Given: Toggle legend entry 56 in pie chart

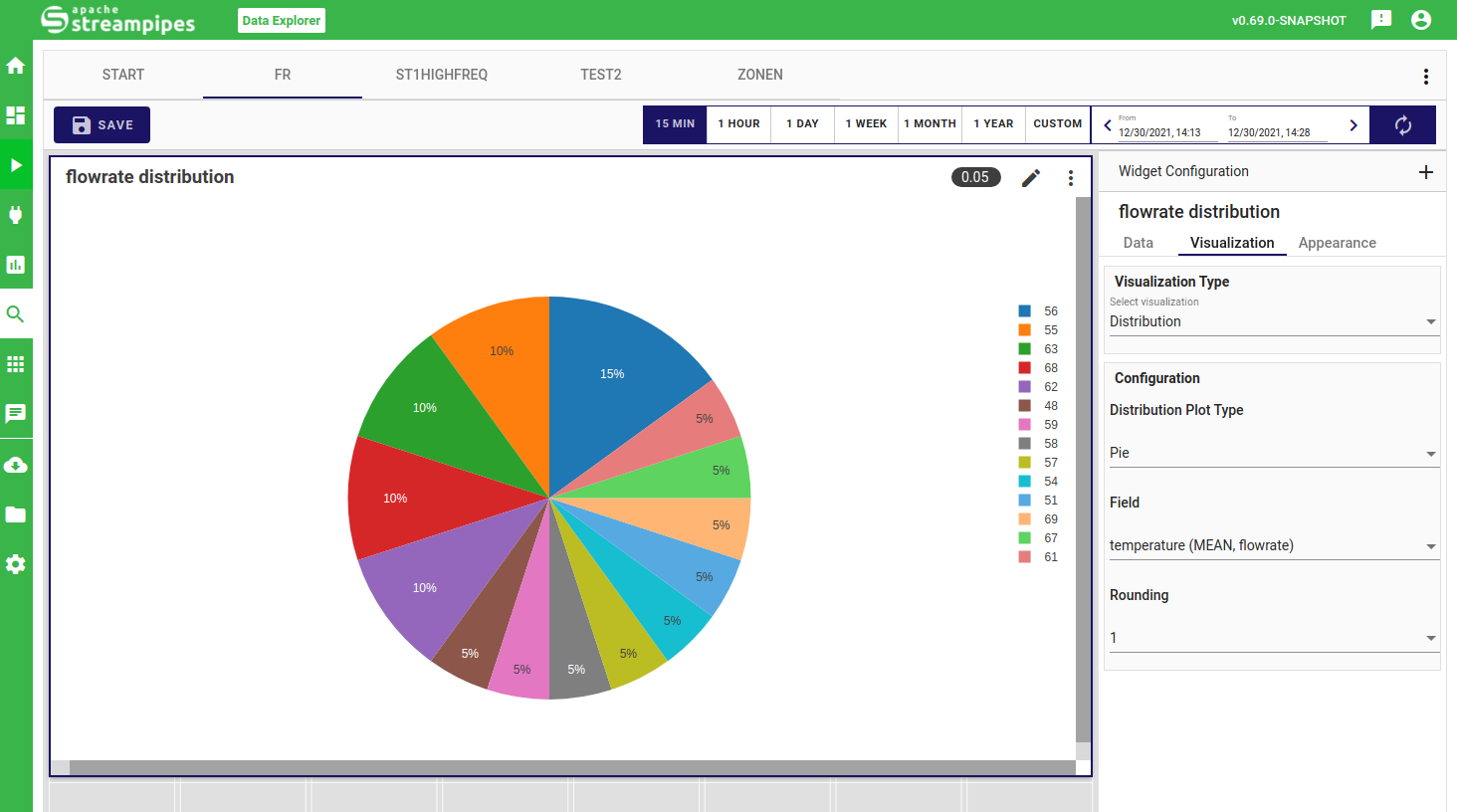Looking at the screenshot, I should pyautogui.click(x=1038, y=311).
